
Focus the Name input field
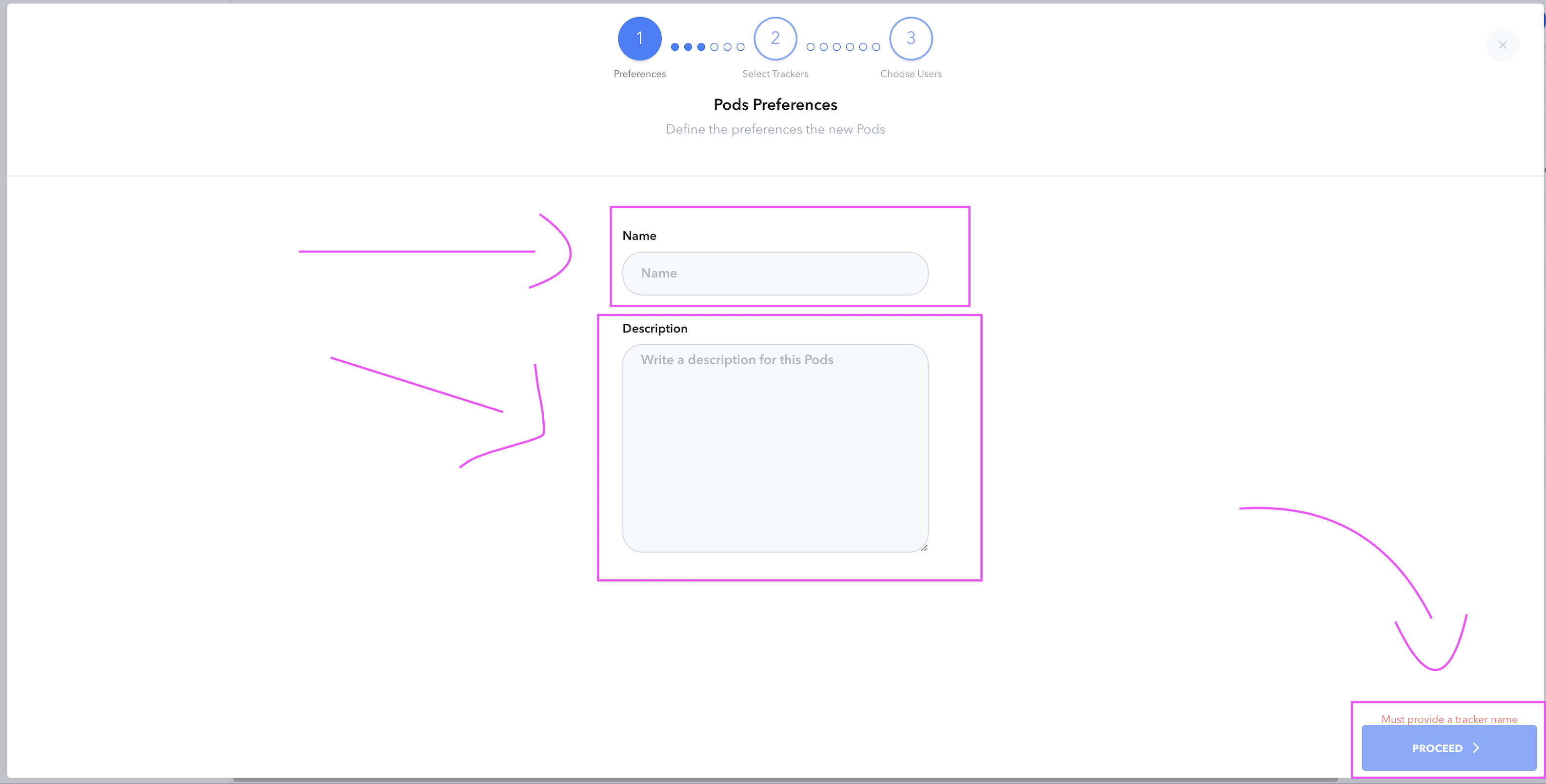[x=775, y=274]
